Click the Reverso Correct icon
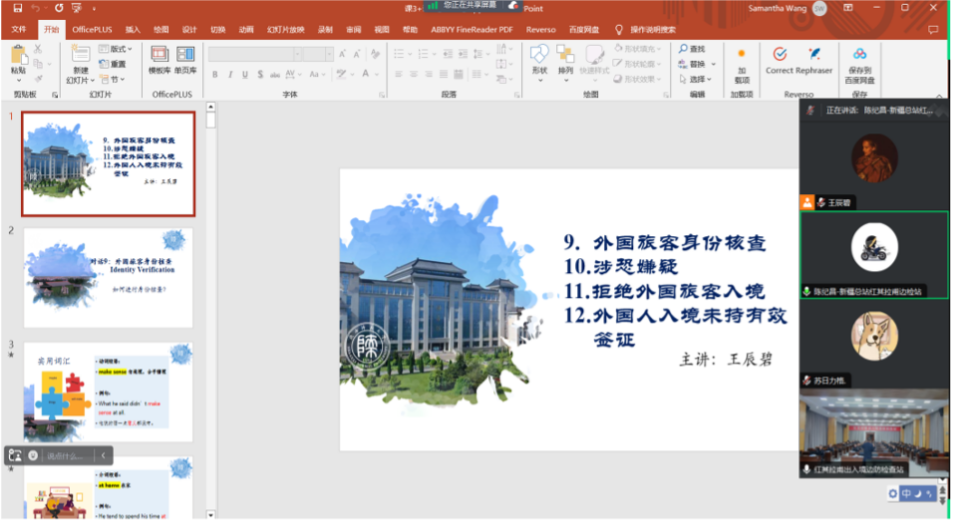Viewport: 953px width, 523px height. 779,56
